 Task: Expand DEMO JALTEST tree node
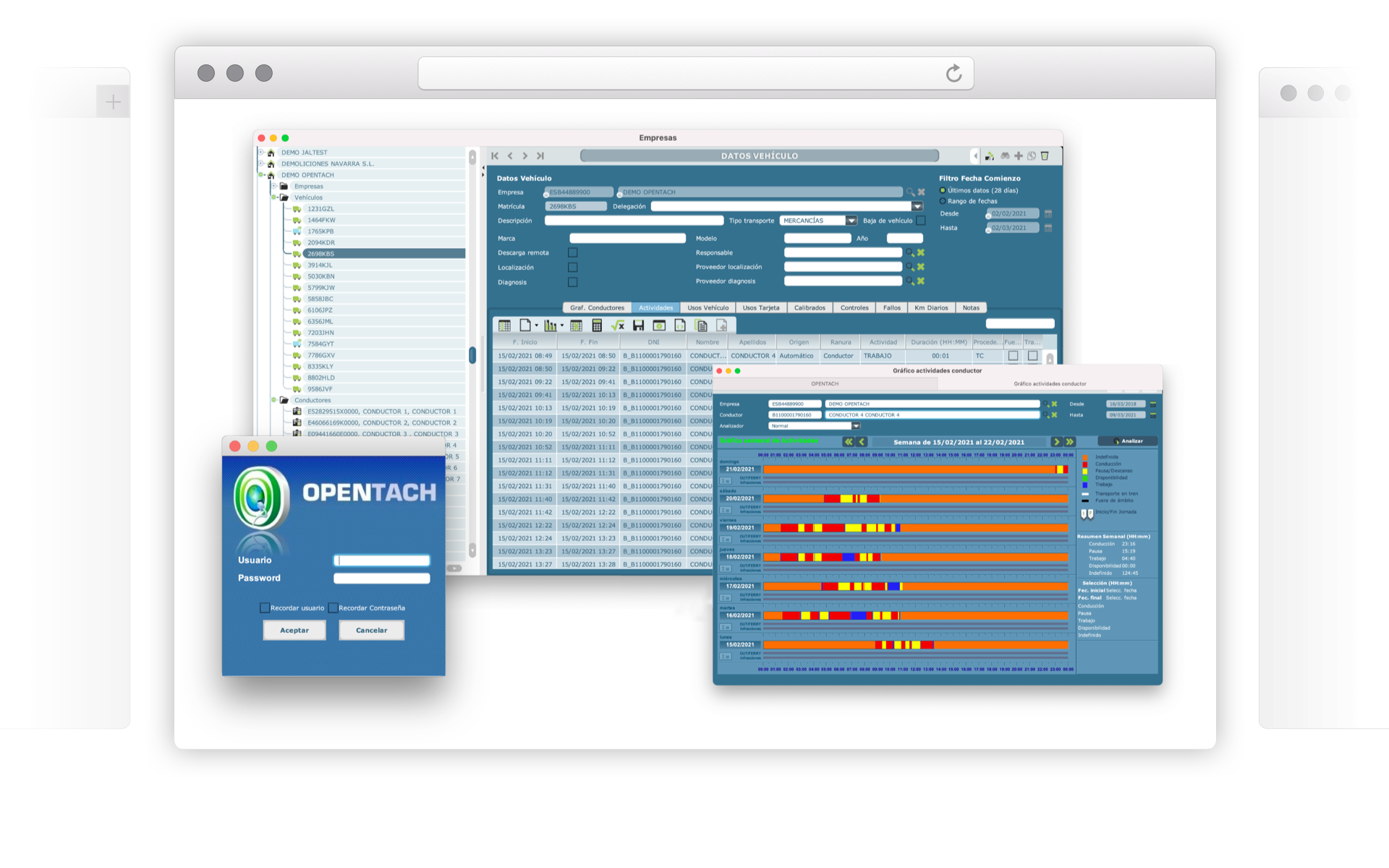click(x=261, y=153)
